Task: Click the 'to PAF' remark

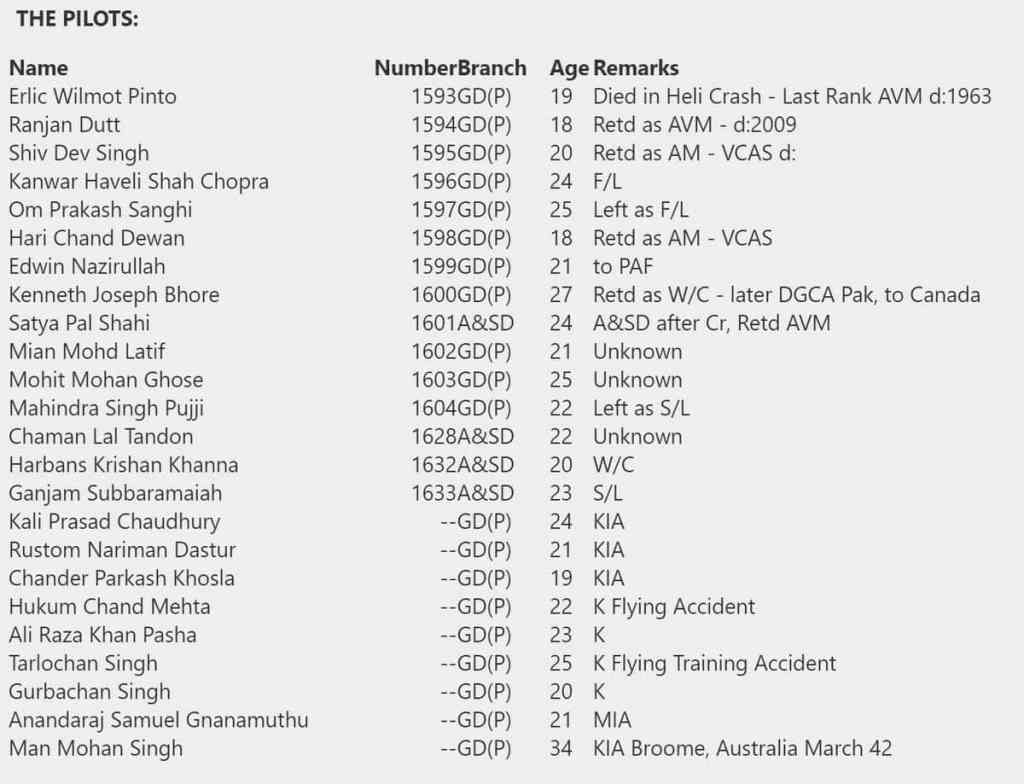Action: 622,267
